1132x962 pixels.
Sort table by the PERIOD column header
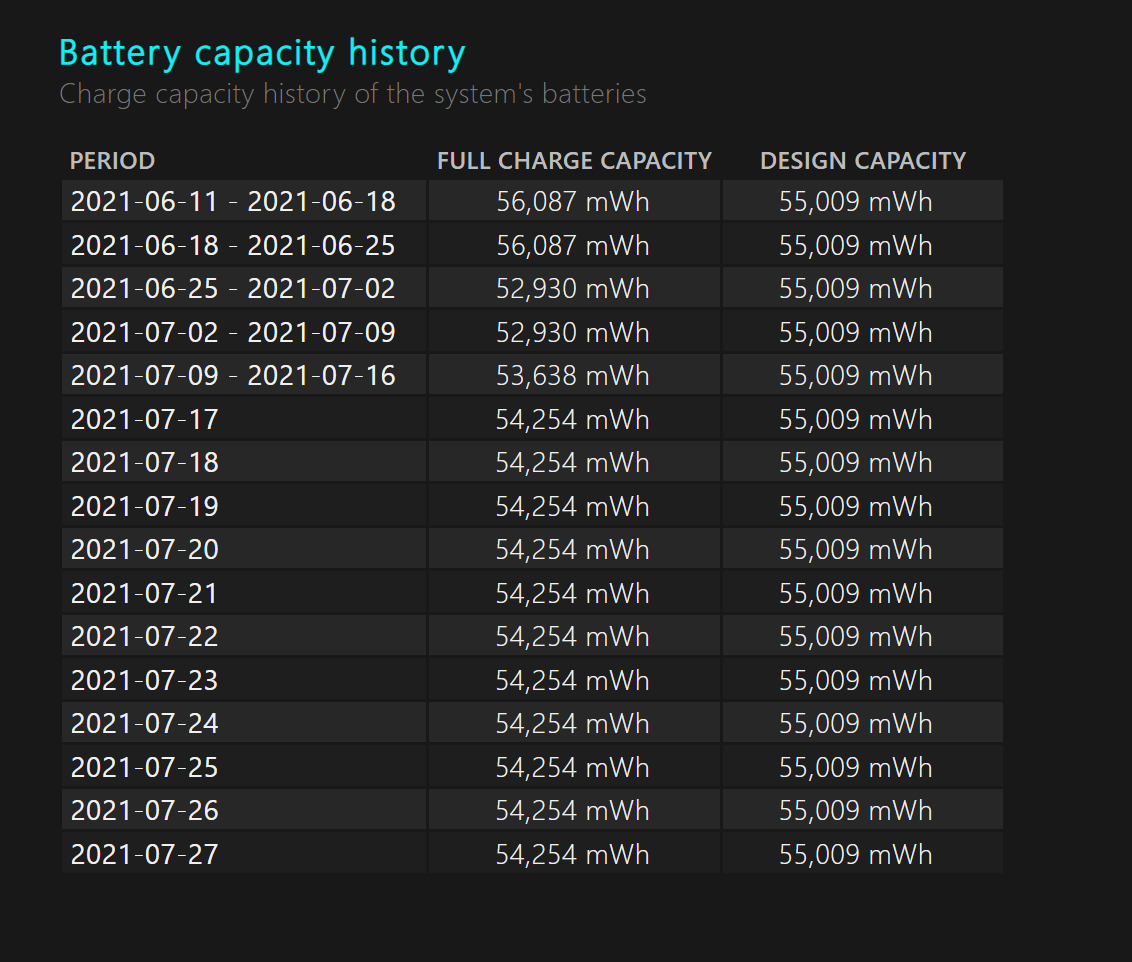click(x=112, y=160)
